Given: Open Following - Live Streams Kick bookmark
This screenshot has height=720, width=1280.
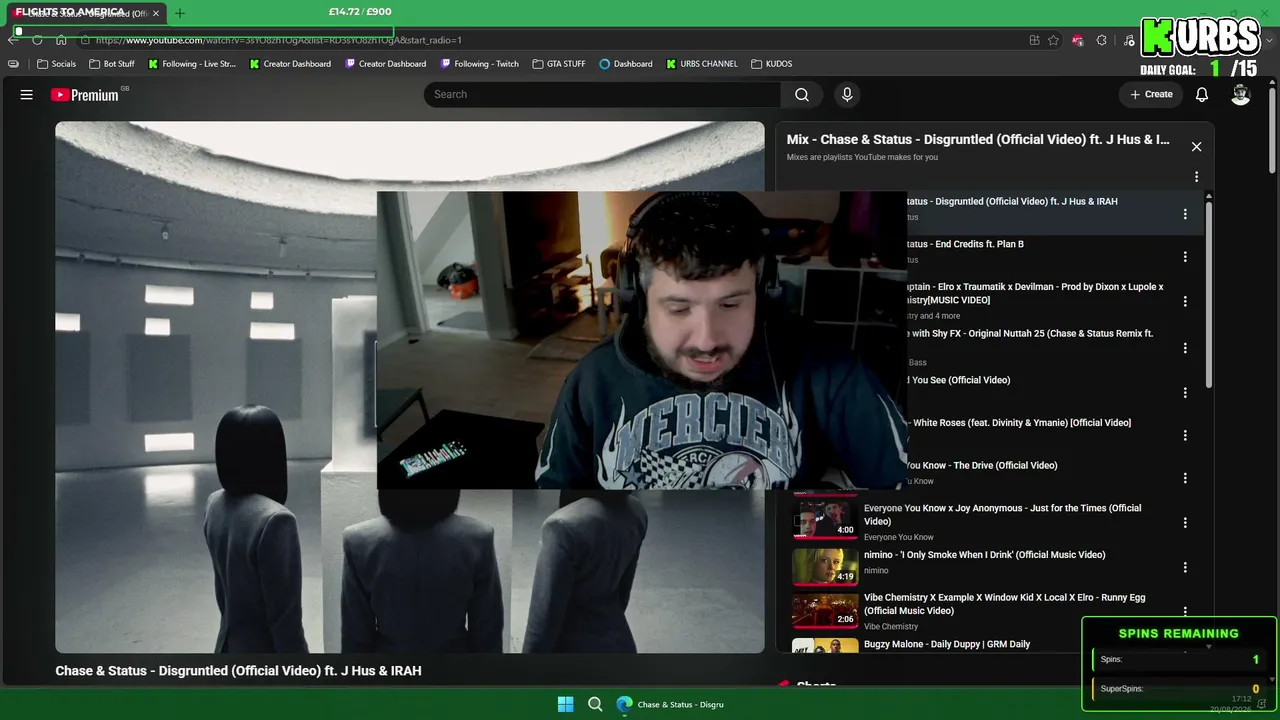Looking at the screenshot, I should 192,64.
